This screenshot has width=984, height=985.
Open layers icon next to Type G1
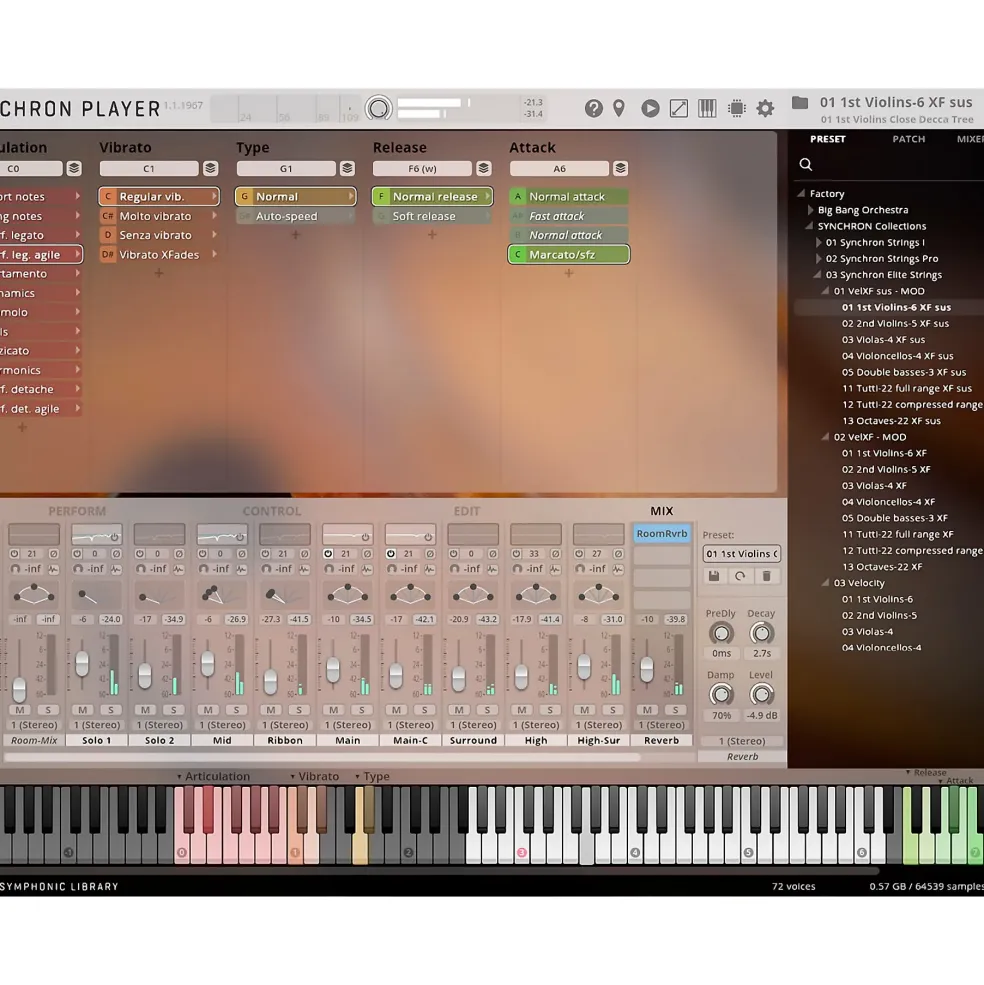click(347, 168)
